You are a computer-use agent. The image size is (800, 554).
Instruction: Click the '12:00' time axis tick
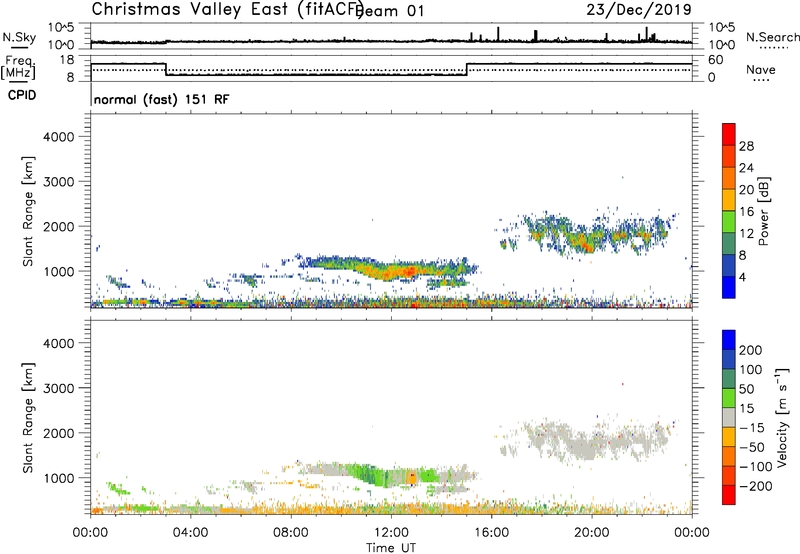pos(391,533)
